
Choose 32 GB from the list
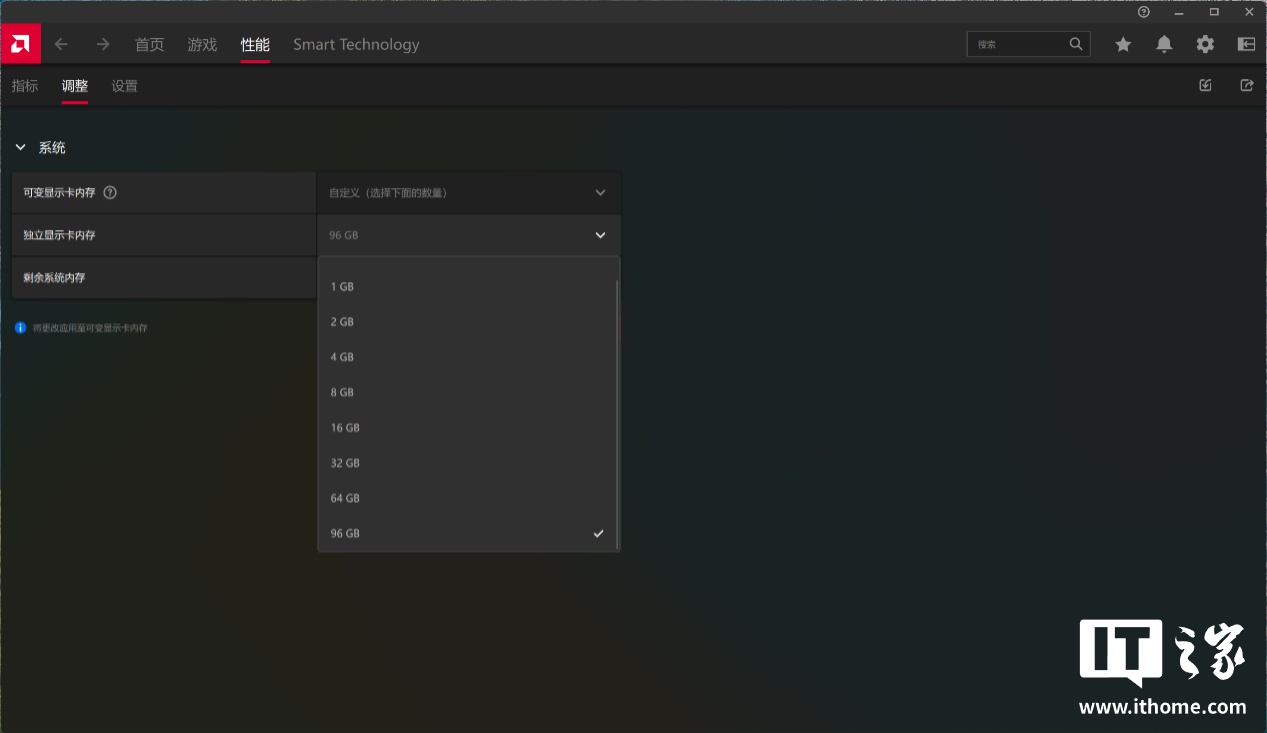(x=468, y=463)
